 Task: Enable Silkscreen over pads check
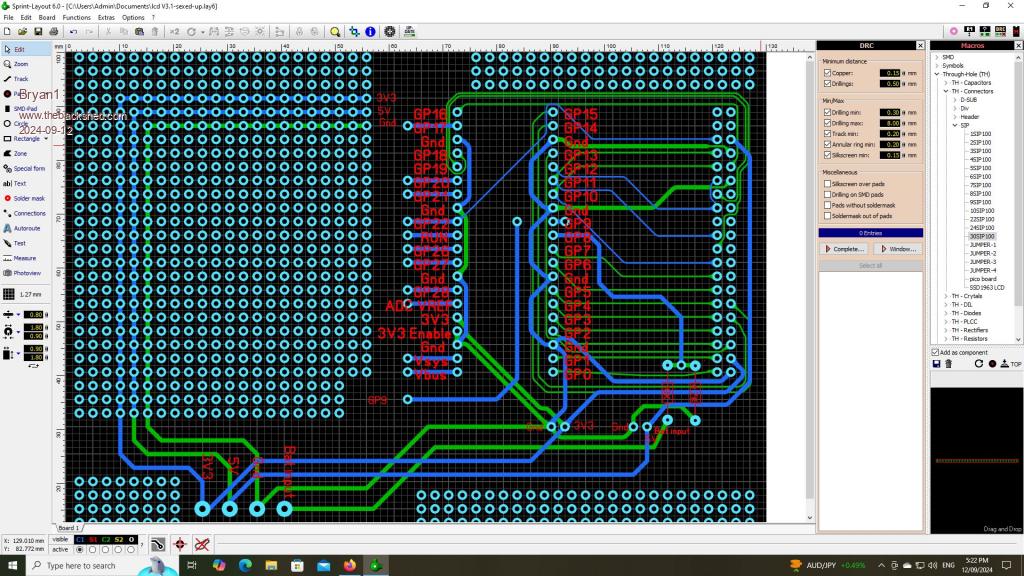click(827, 183)
